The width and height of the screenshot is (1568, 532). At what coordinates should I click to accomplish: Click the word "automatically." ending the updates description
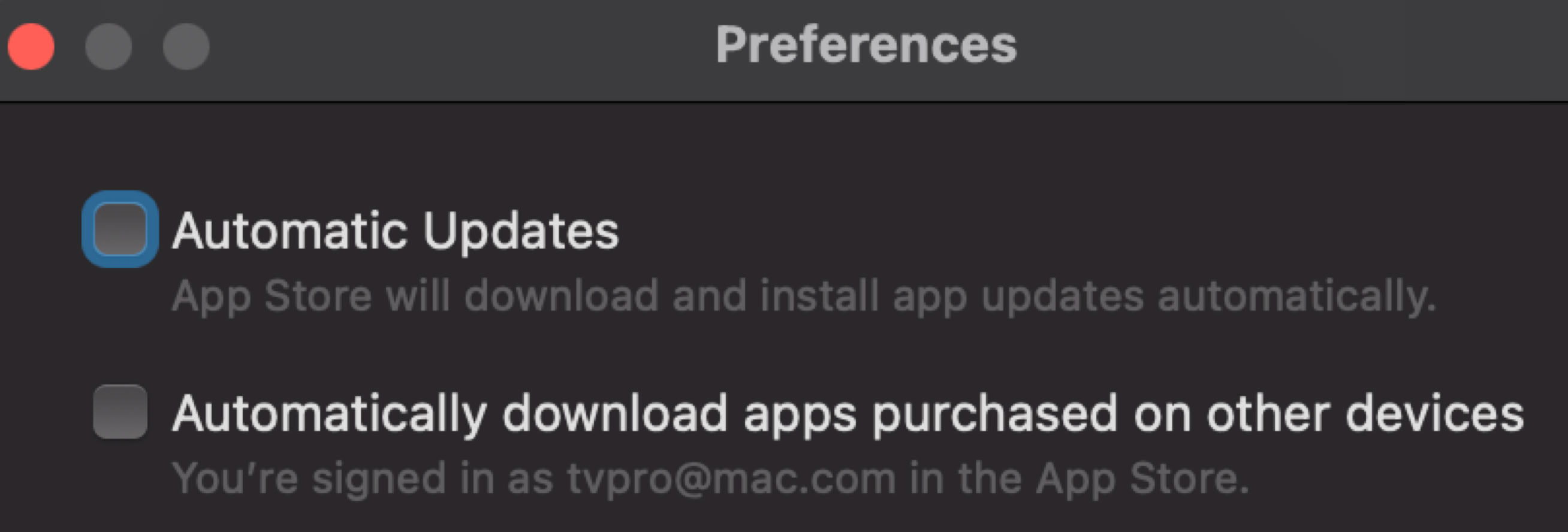click(x=1296, y=297)
